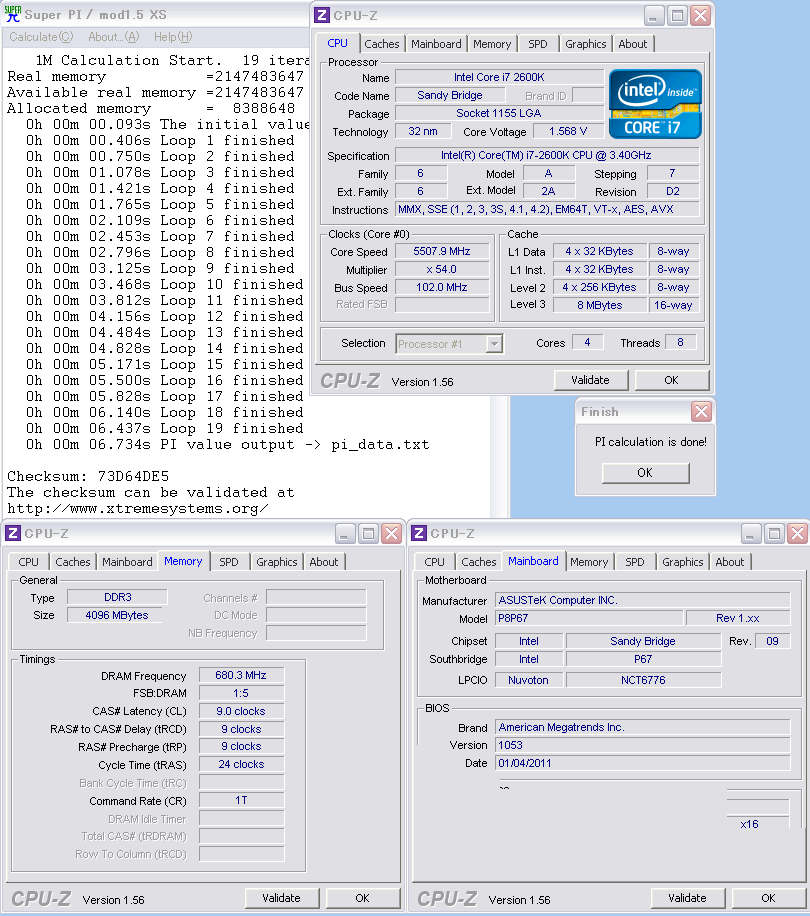Open the Help menu in Super PI
810x916 pixels.
pos(173,37)
